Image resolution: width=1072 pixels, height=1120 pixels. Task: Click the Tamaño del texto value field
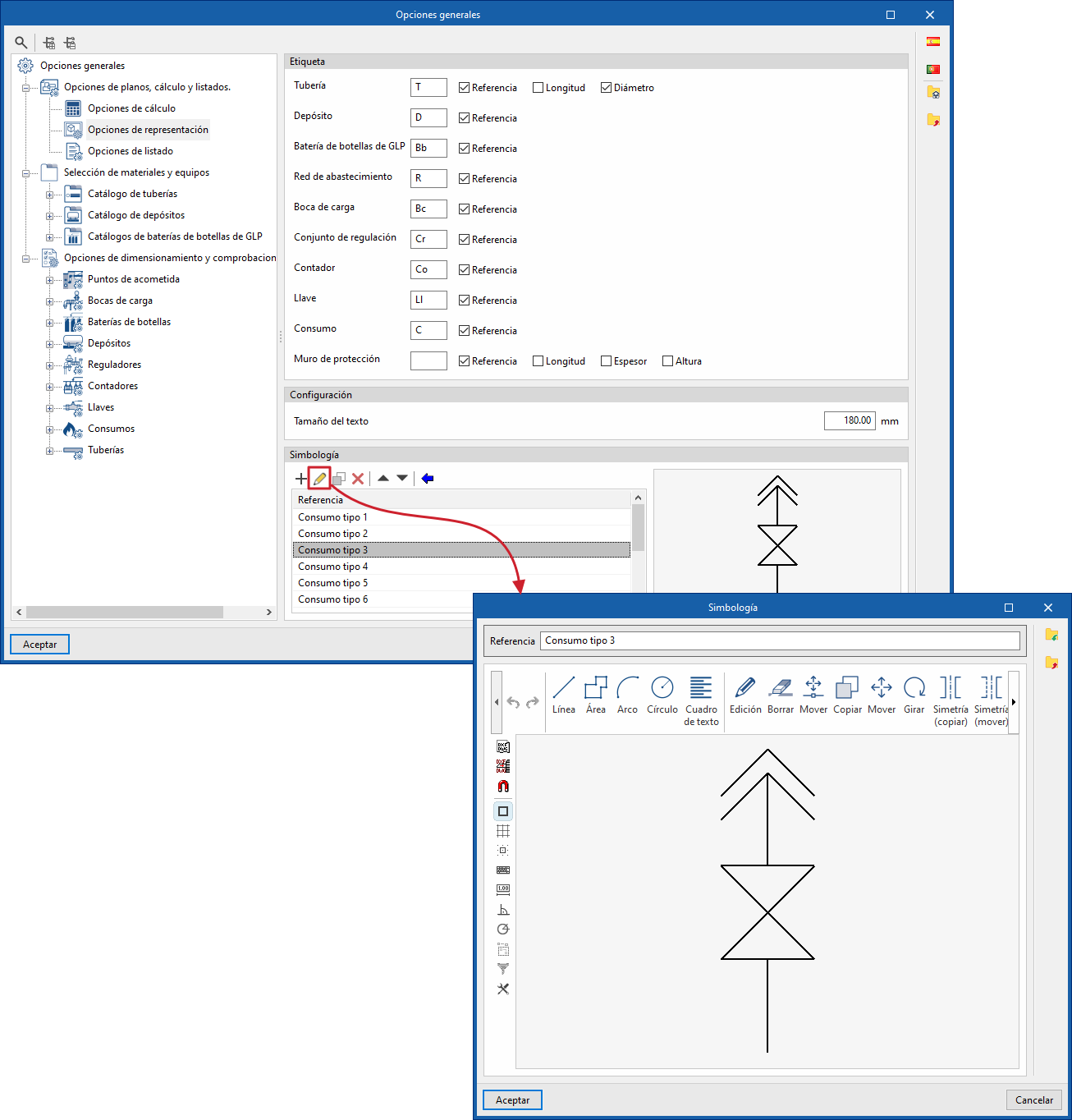tap(850, 420)
